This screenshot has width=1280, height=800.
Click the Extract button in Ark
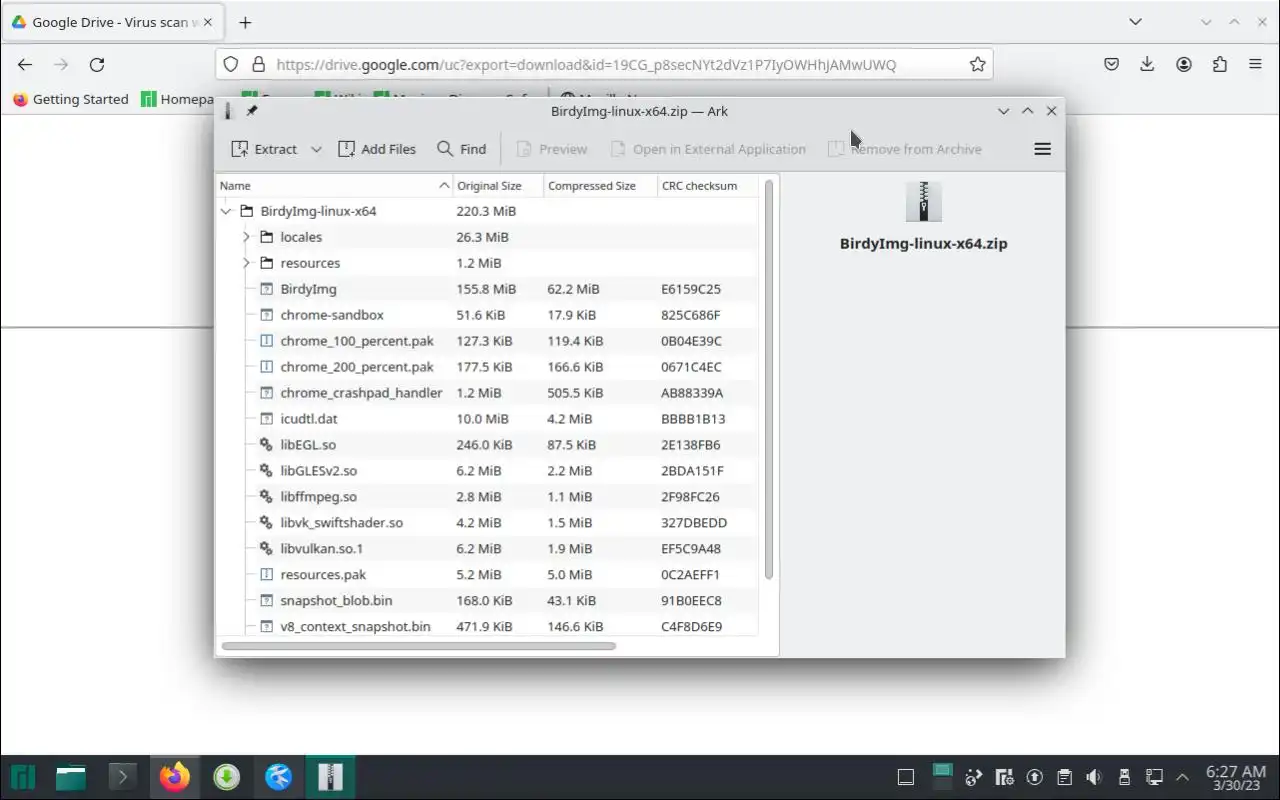[x=264, y=149]
